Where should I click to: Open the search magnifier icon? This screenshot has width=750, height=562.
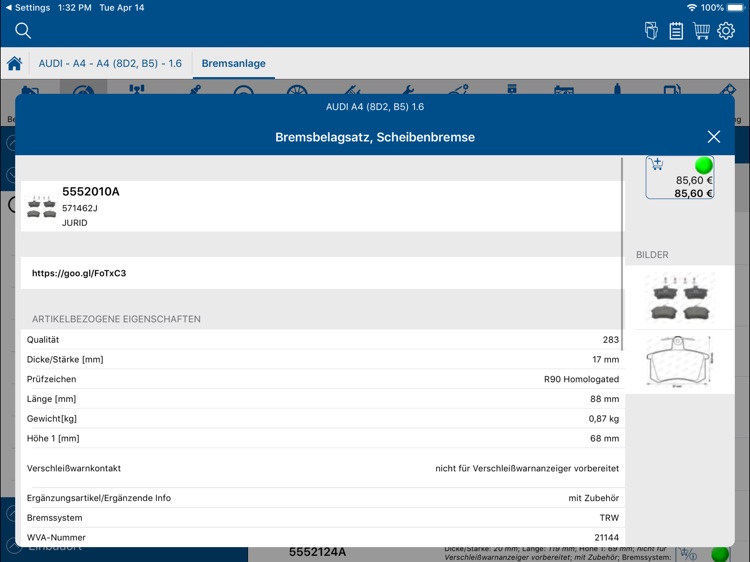point(22,31)
